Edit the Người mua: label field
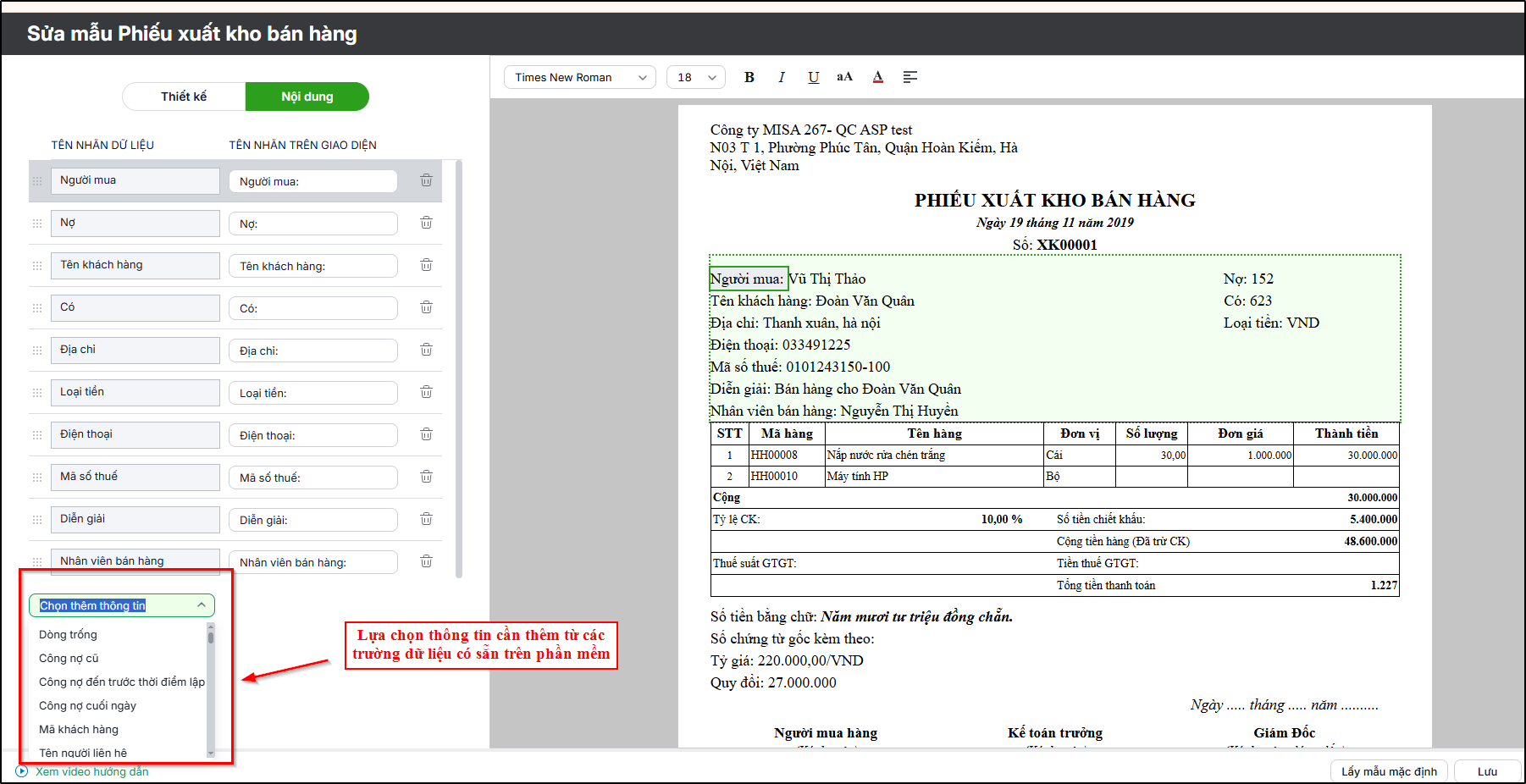 click(313, 181)
